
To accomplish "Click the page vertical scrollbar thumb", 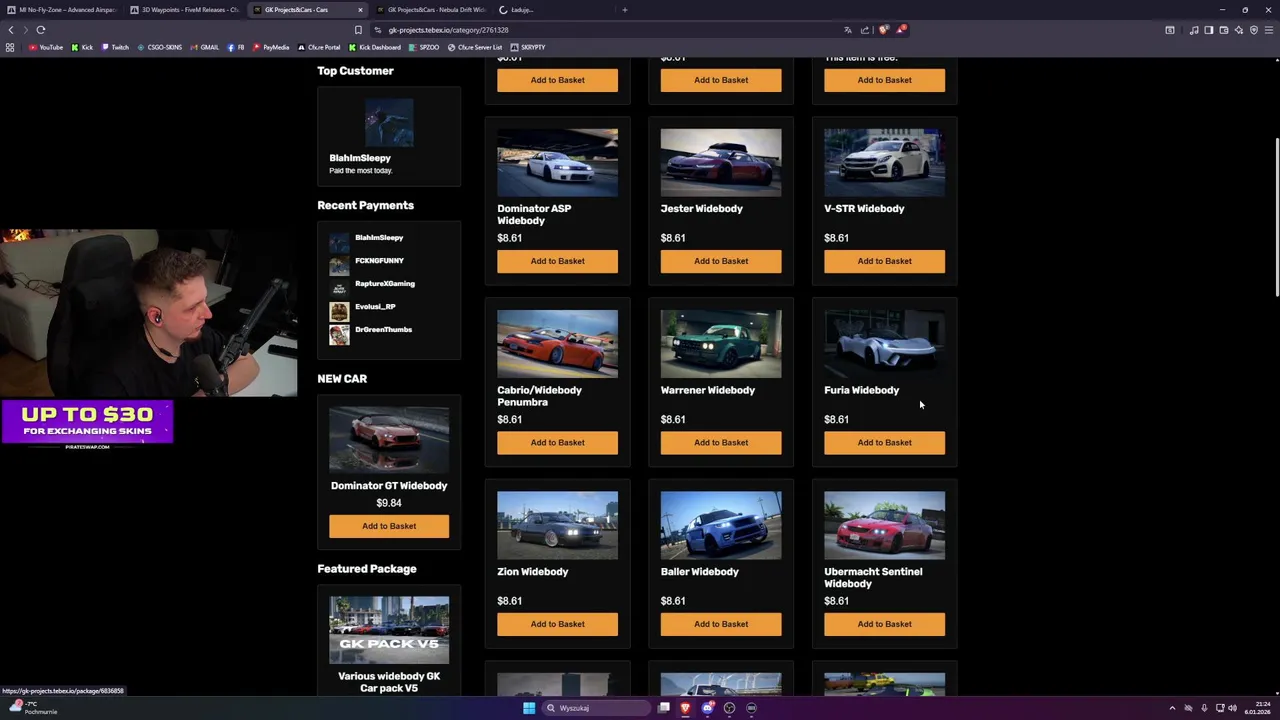I will click(x=1276, y=215).
